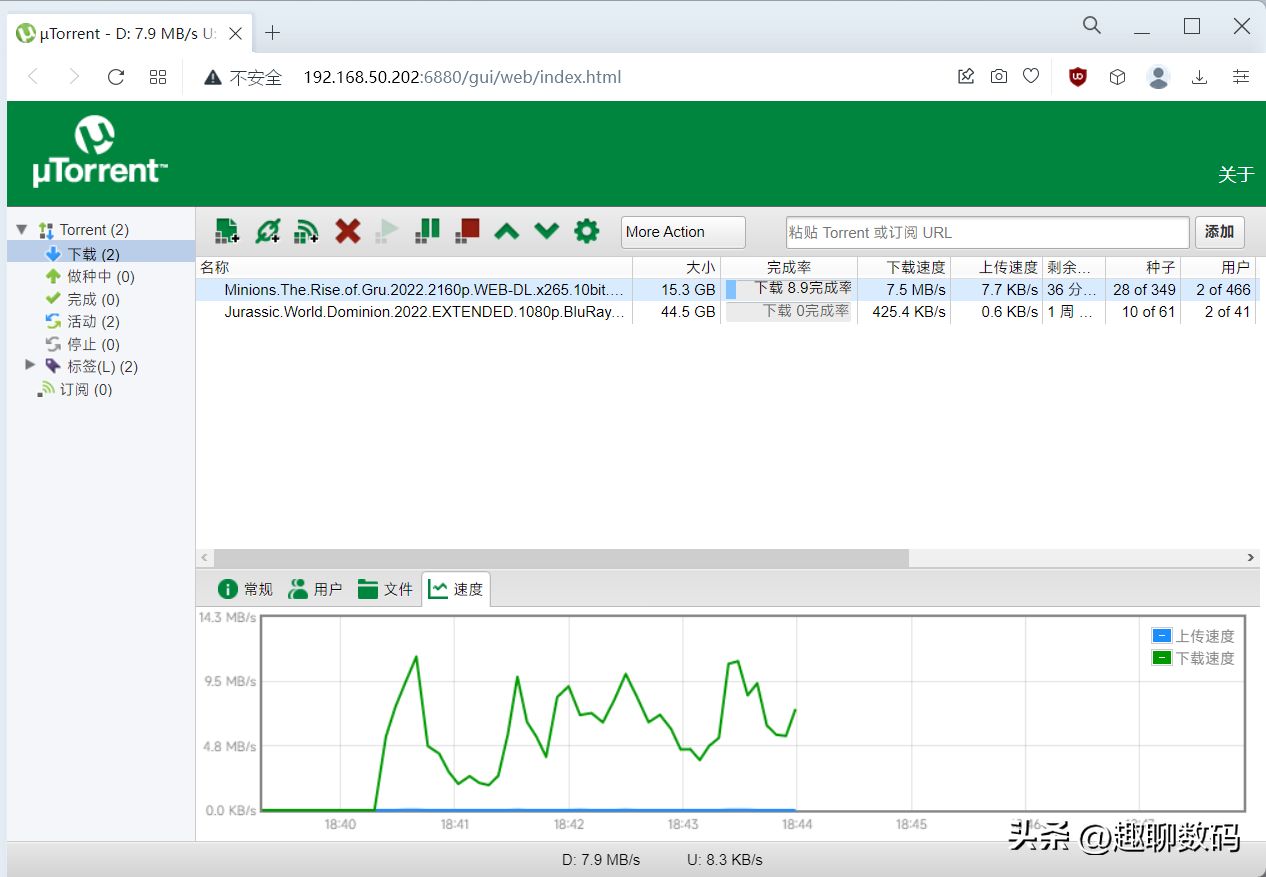Viewport: 1266px width, 877px height.
Task: Switch to the 用户 tab
Action: pos(315,589)
